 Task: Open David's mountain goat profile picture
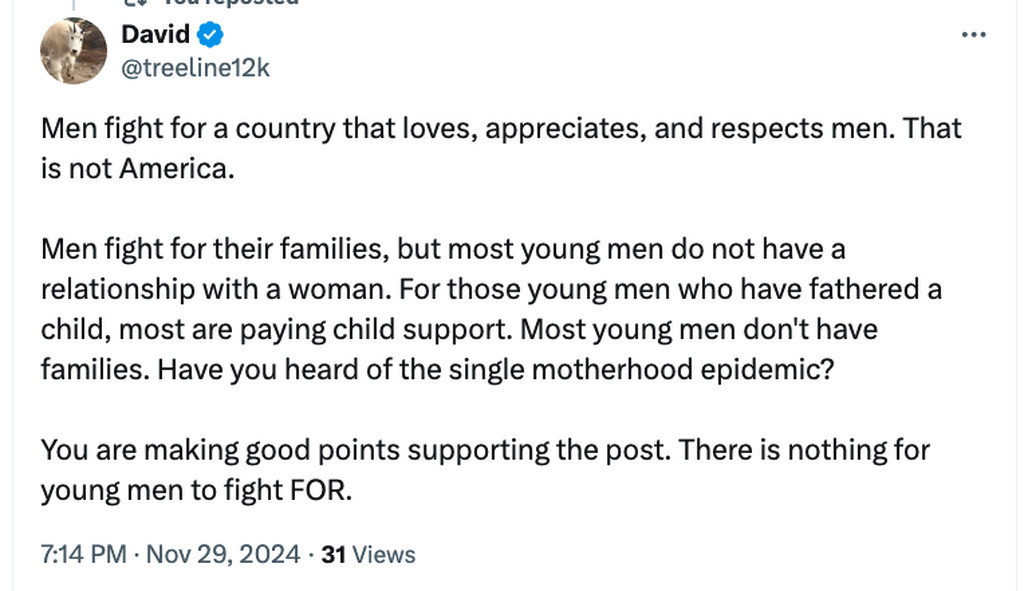click(x=73, y=50)
